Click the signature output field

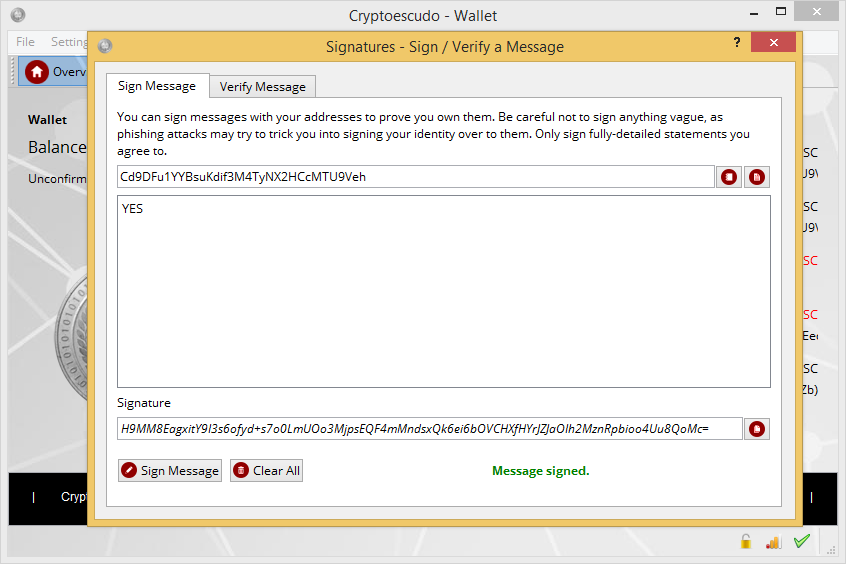[x=430, y=429]
